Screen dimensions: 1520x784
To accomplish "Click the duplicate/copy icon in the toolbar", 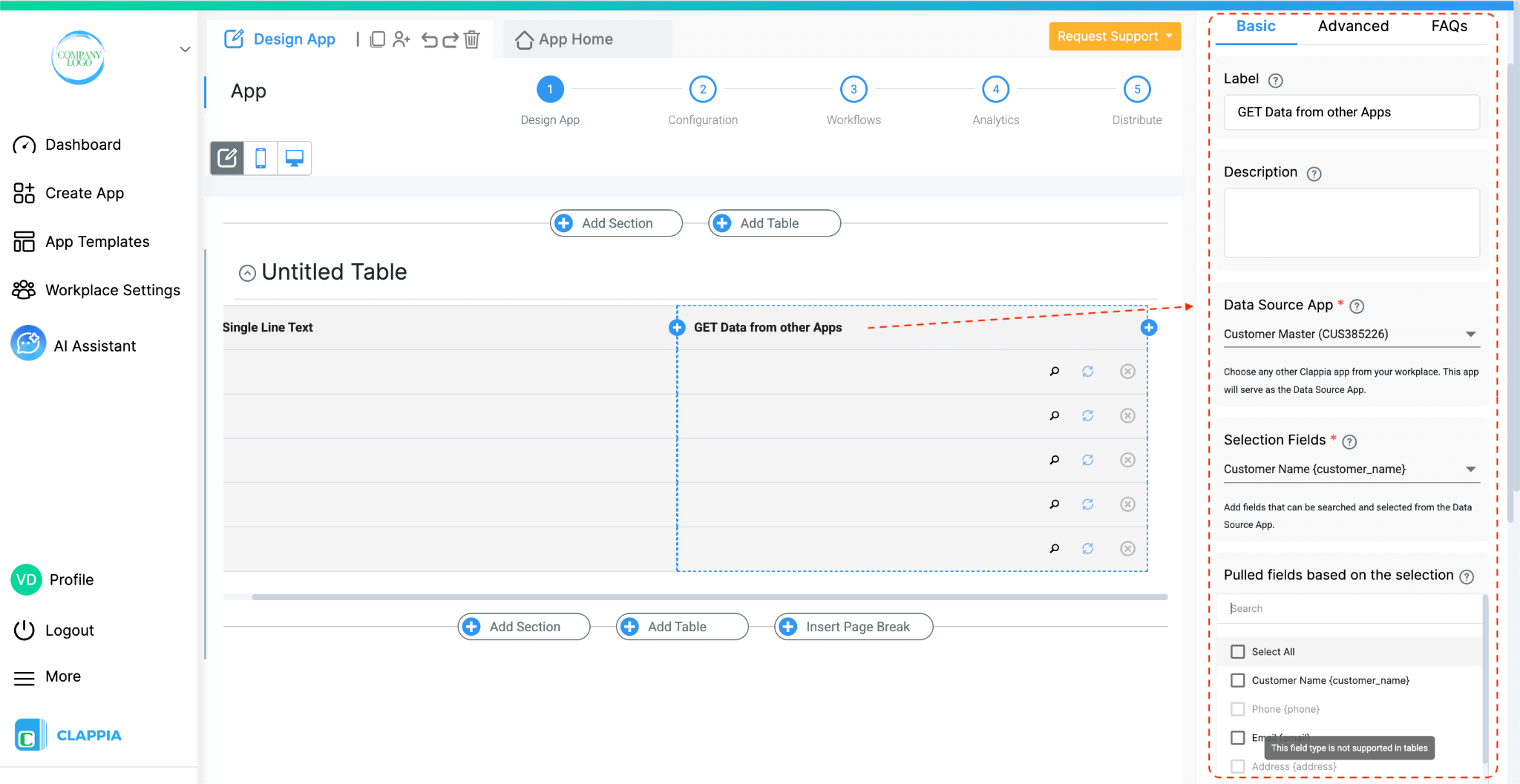I will pyautogui.click(x=378, y=39).
